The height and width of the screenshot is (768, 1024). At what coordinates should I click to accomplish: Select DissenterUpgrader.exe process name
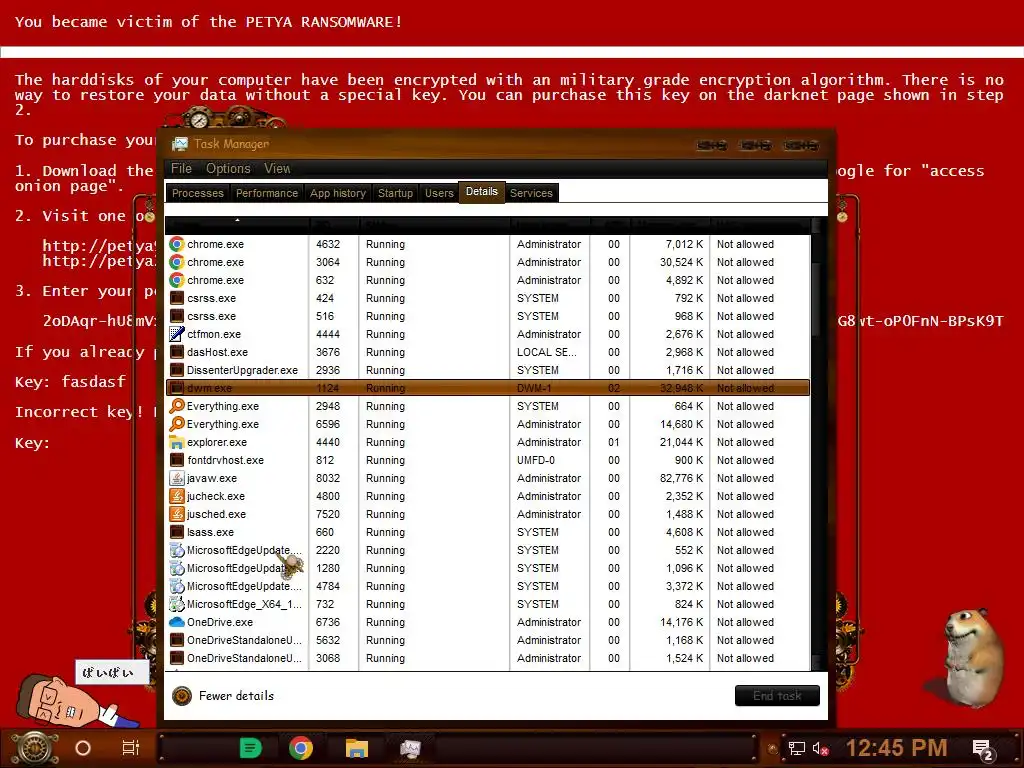[x=242, y=370]
